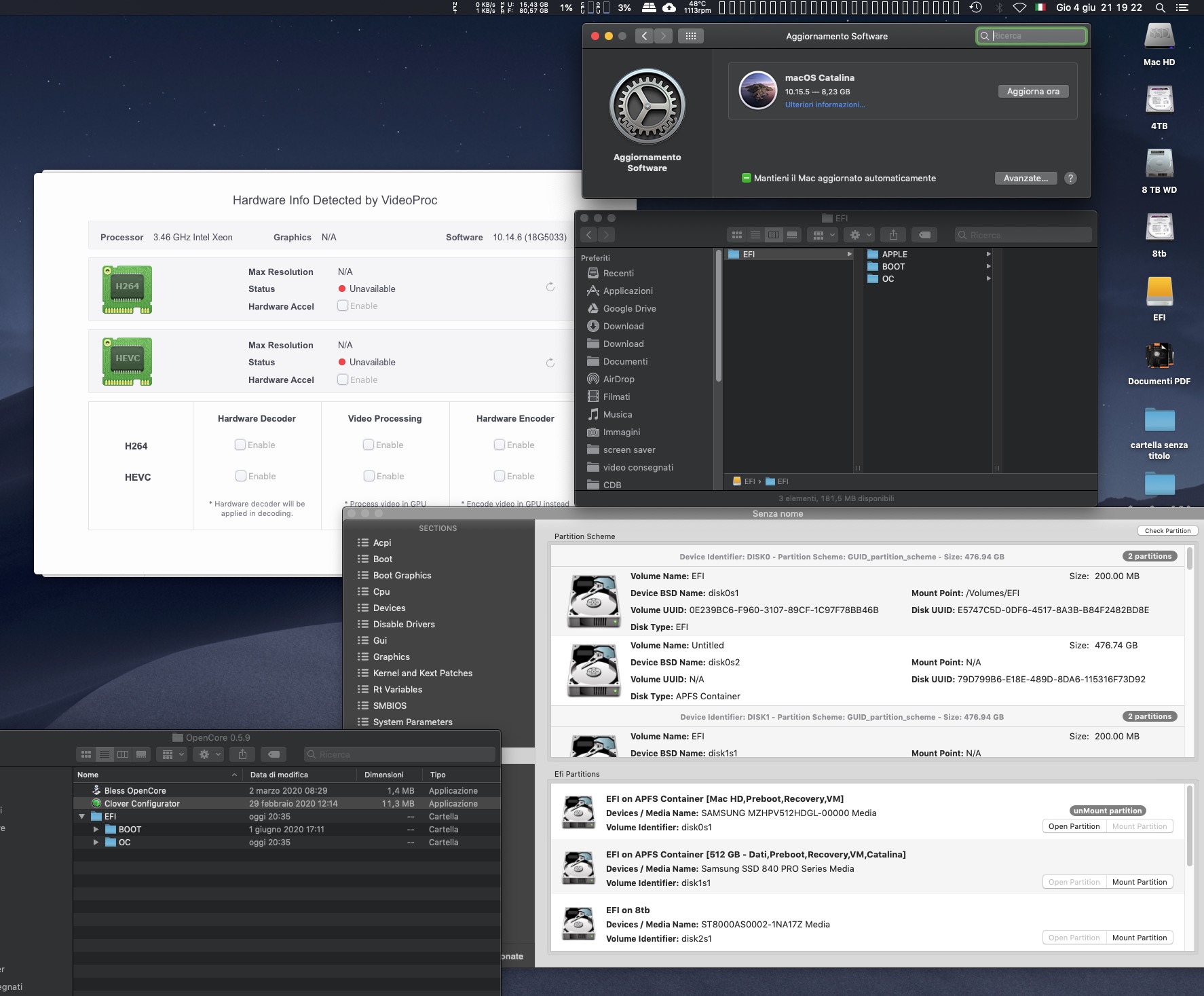Expand the BOOT folder in OpenCore list
The image size is (1204, 996).
pos(96,830)
